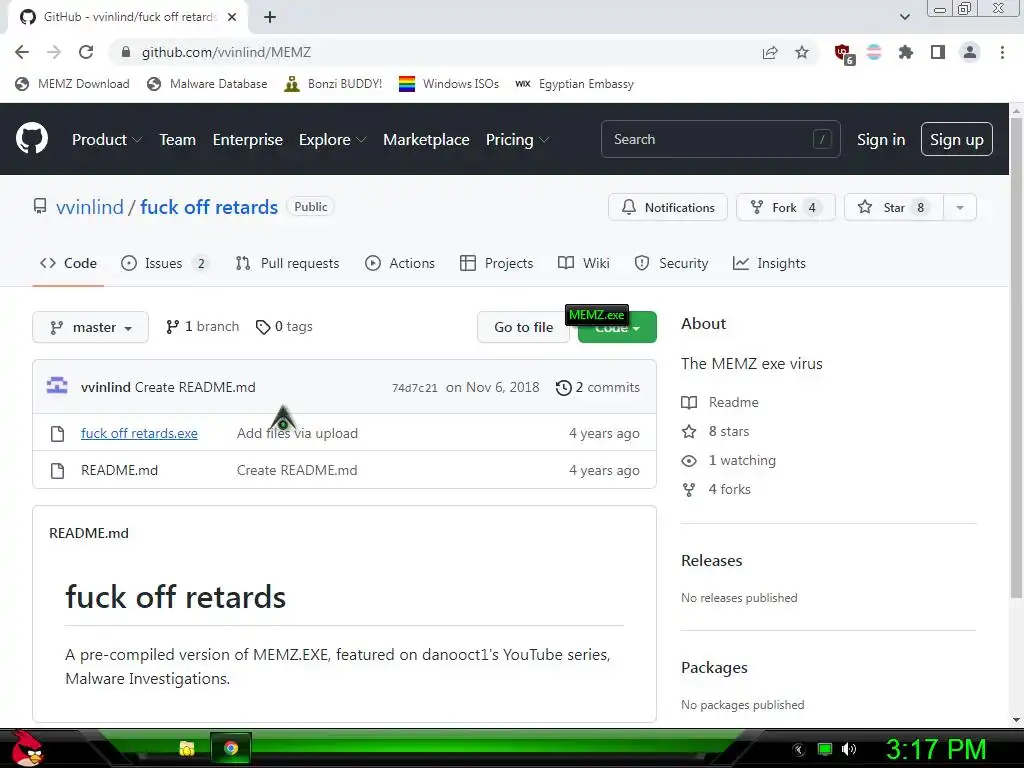Switch to the Wiki tab

coord(584,263)
